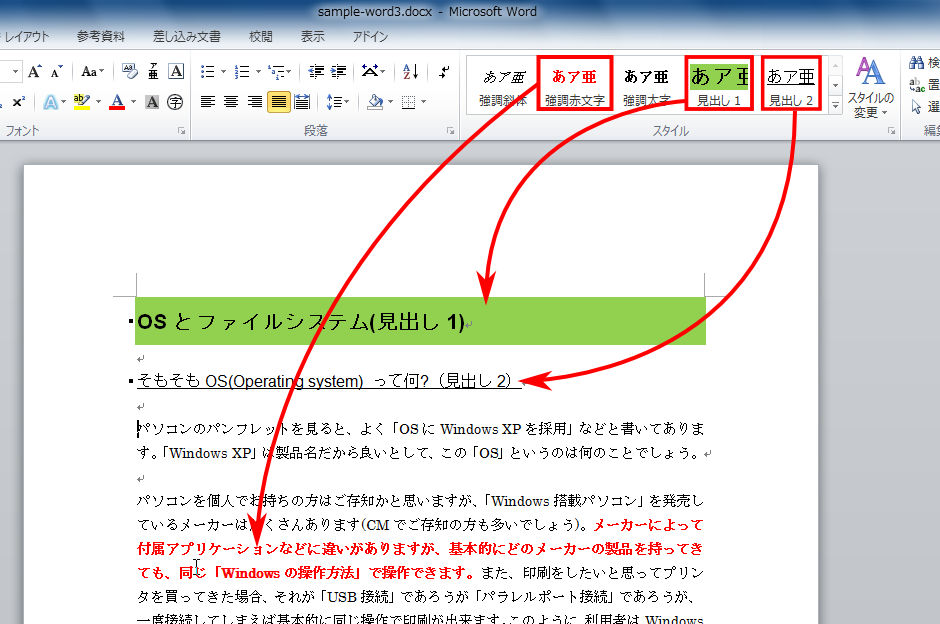
Task: Expand the Shading dropdown arrow
Action: tap(391, 102)
